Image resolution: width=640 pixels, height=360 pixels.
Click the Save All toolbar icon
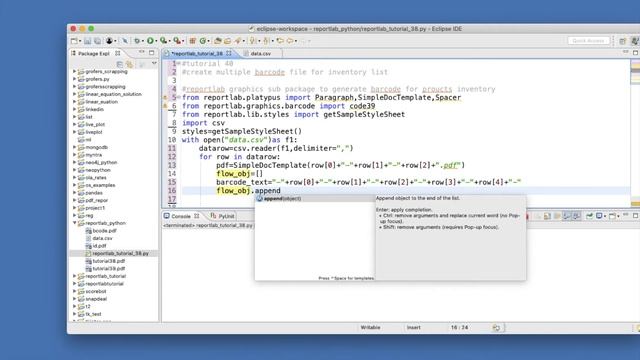coord(98,41)
